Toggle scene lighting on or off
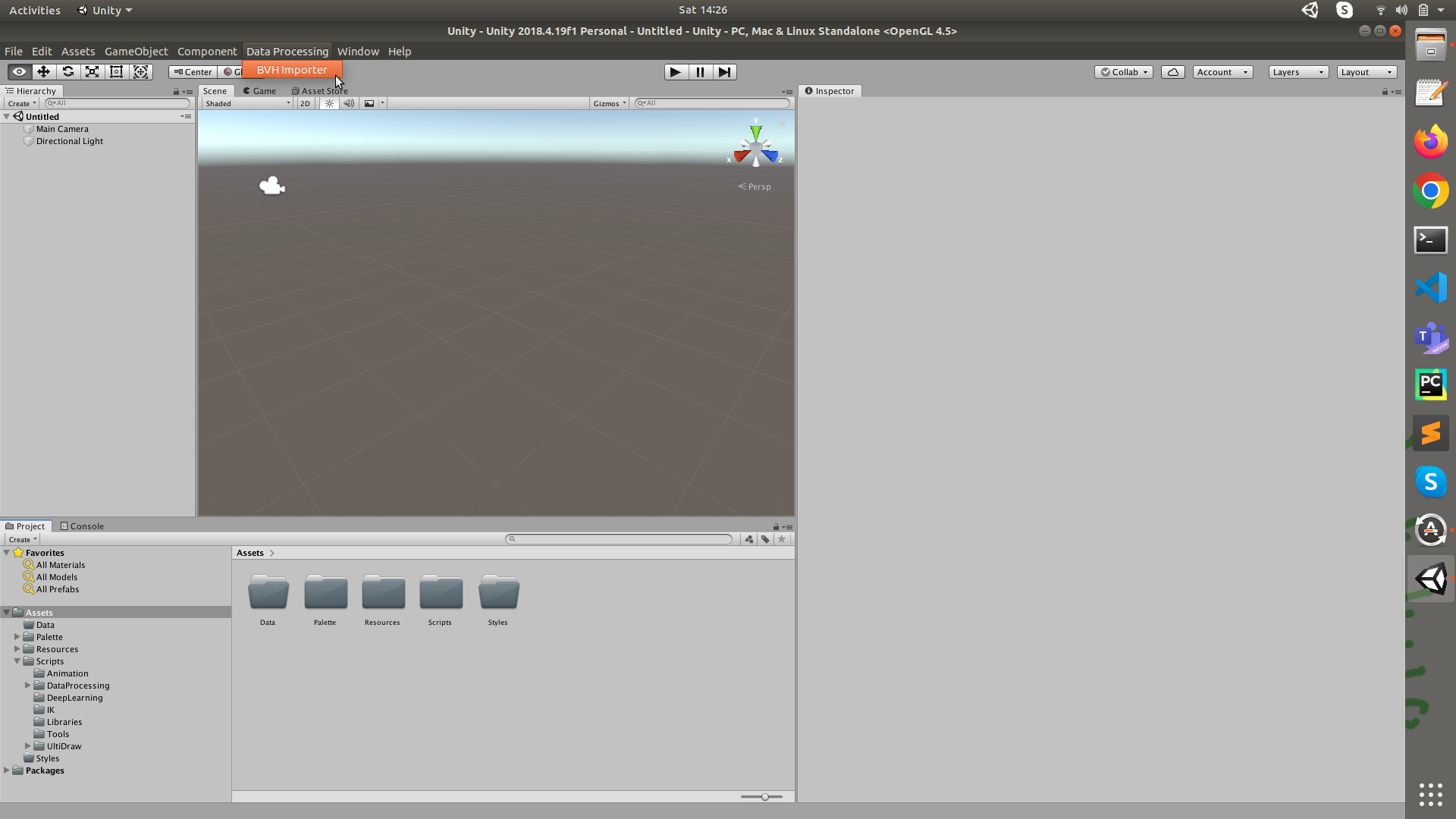The width and height of the screenshot is (1456, 819). pyautogui.click(x=329, y=103)
